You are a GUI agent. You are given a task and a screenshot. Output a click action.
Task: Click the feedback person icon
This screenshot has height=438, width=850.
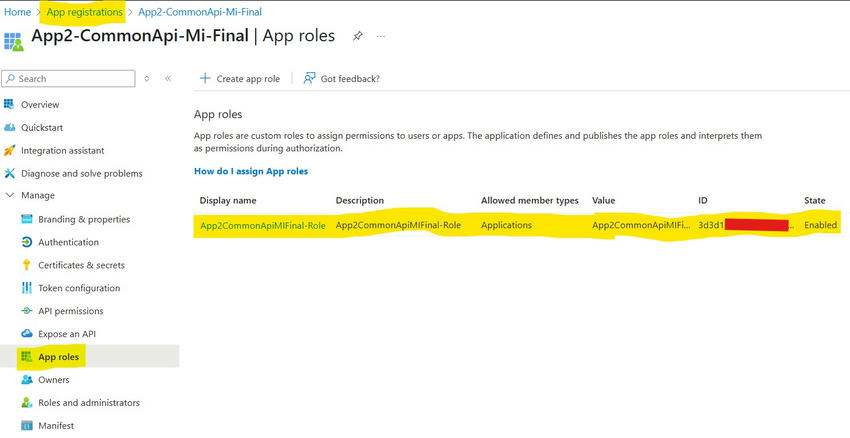309,79
